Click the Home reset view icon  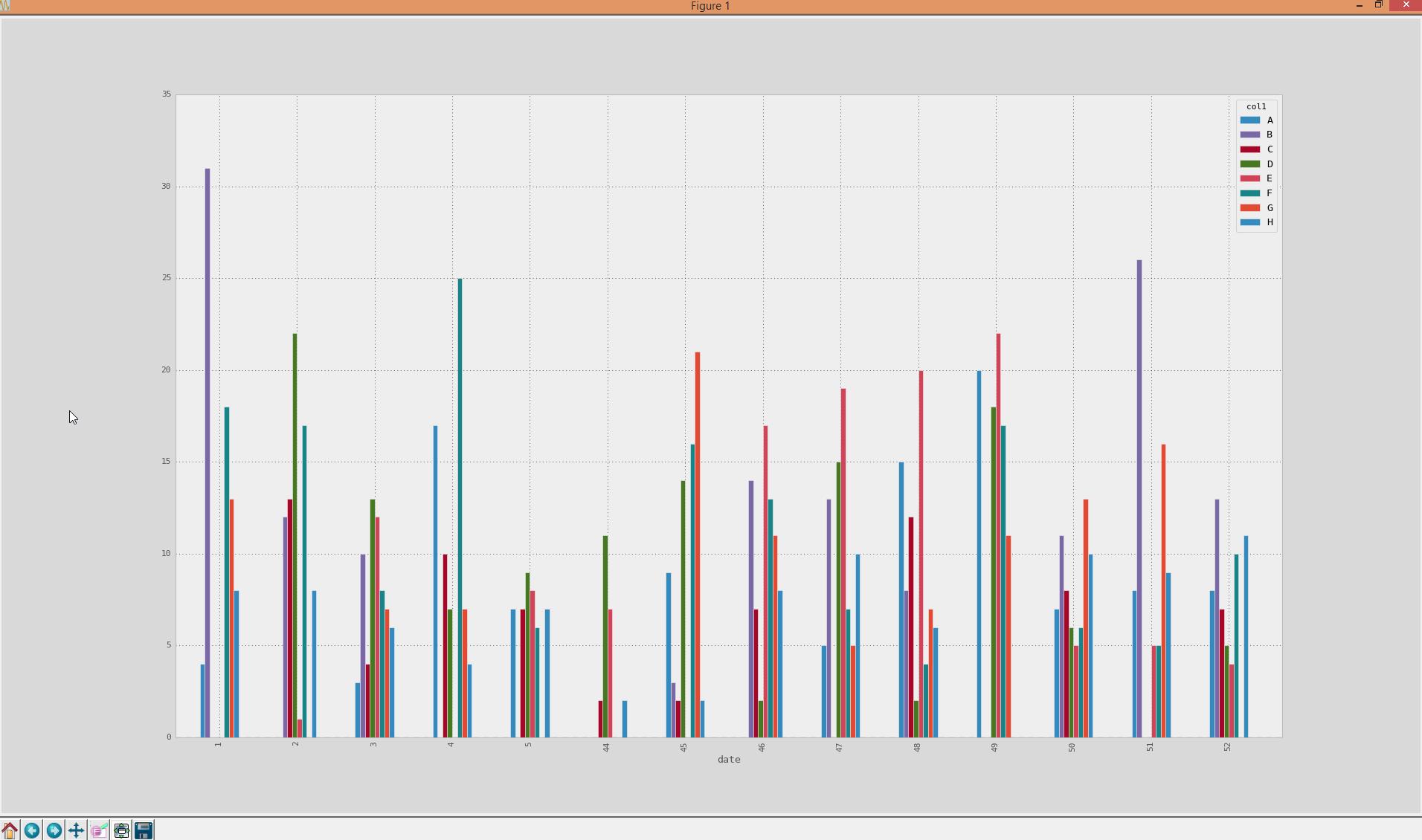(10, 830)
